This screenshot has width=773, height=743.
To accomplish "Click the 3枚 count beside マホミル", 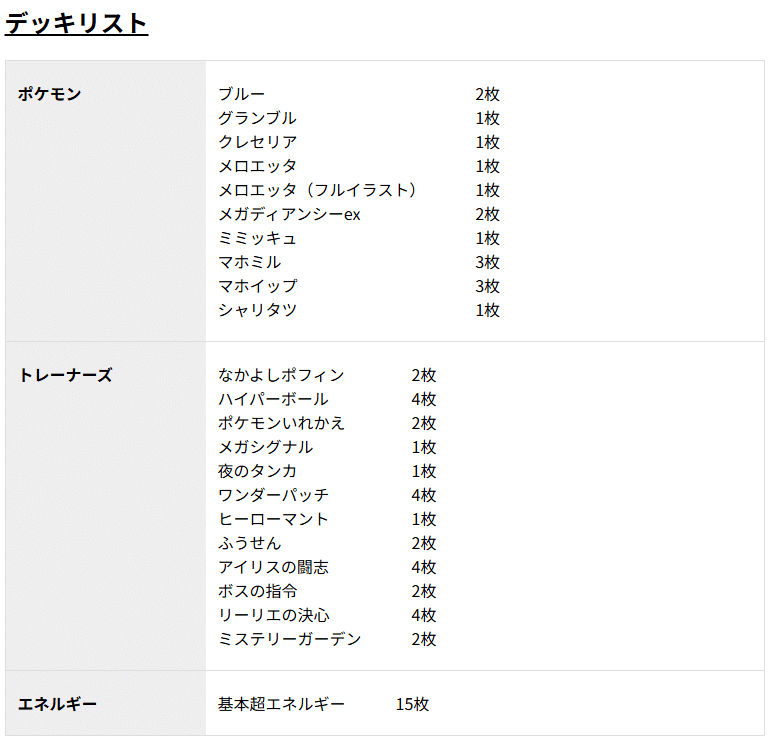I will 488,262.
